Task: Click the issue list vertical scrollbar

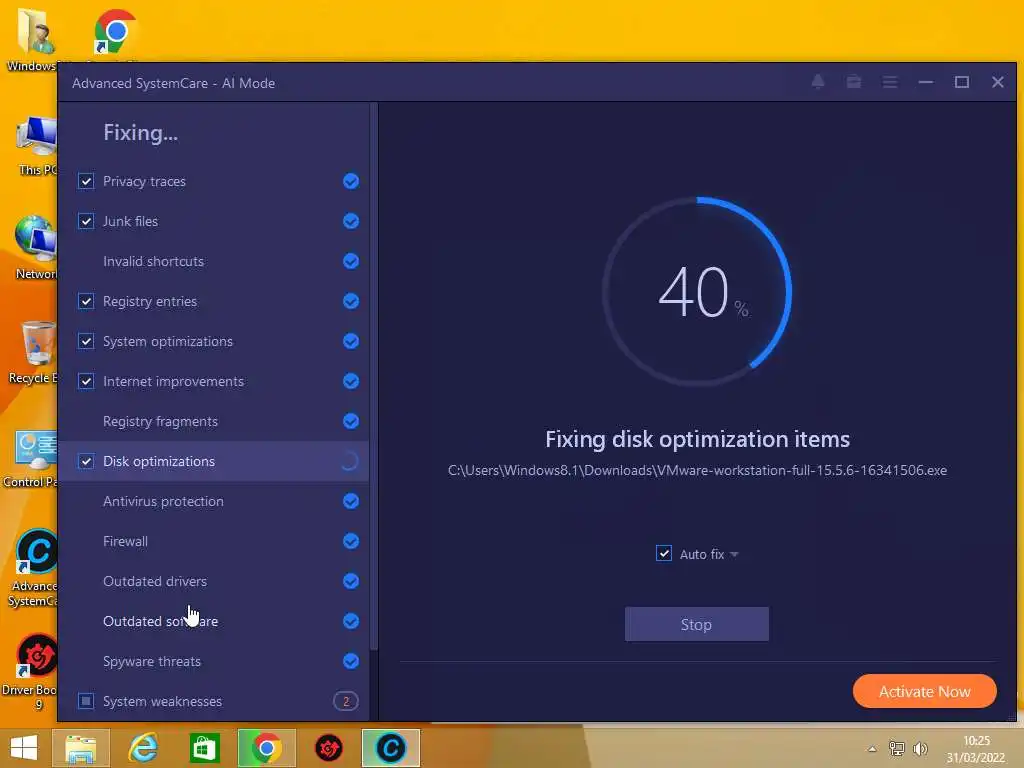Action: coord(374,376)
